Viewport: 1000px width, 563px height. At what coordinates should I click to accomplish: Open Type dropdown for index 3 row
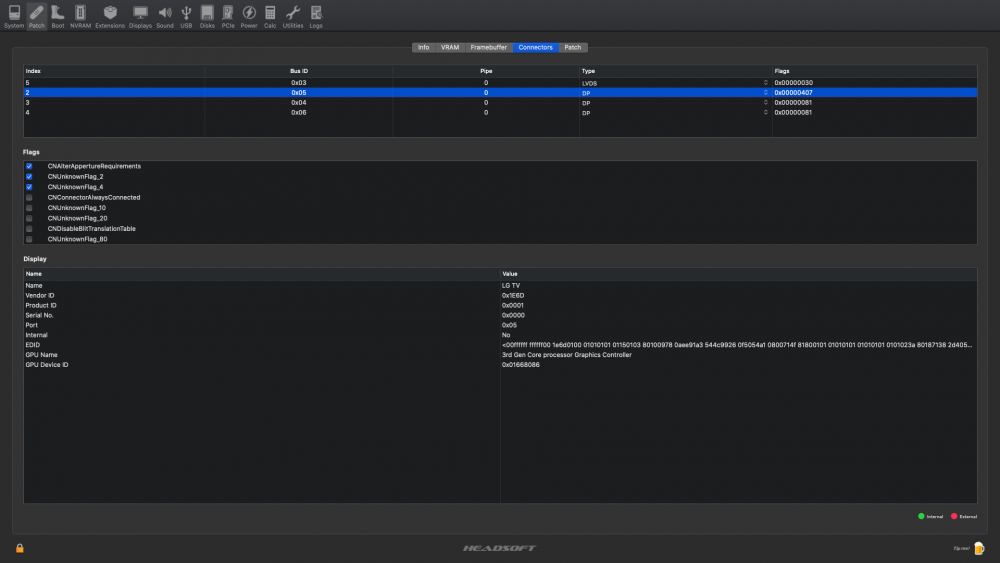(x=765, y=103)
